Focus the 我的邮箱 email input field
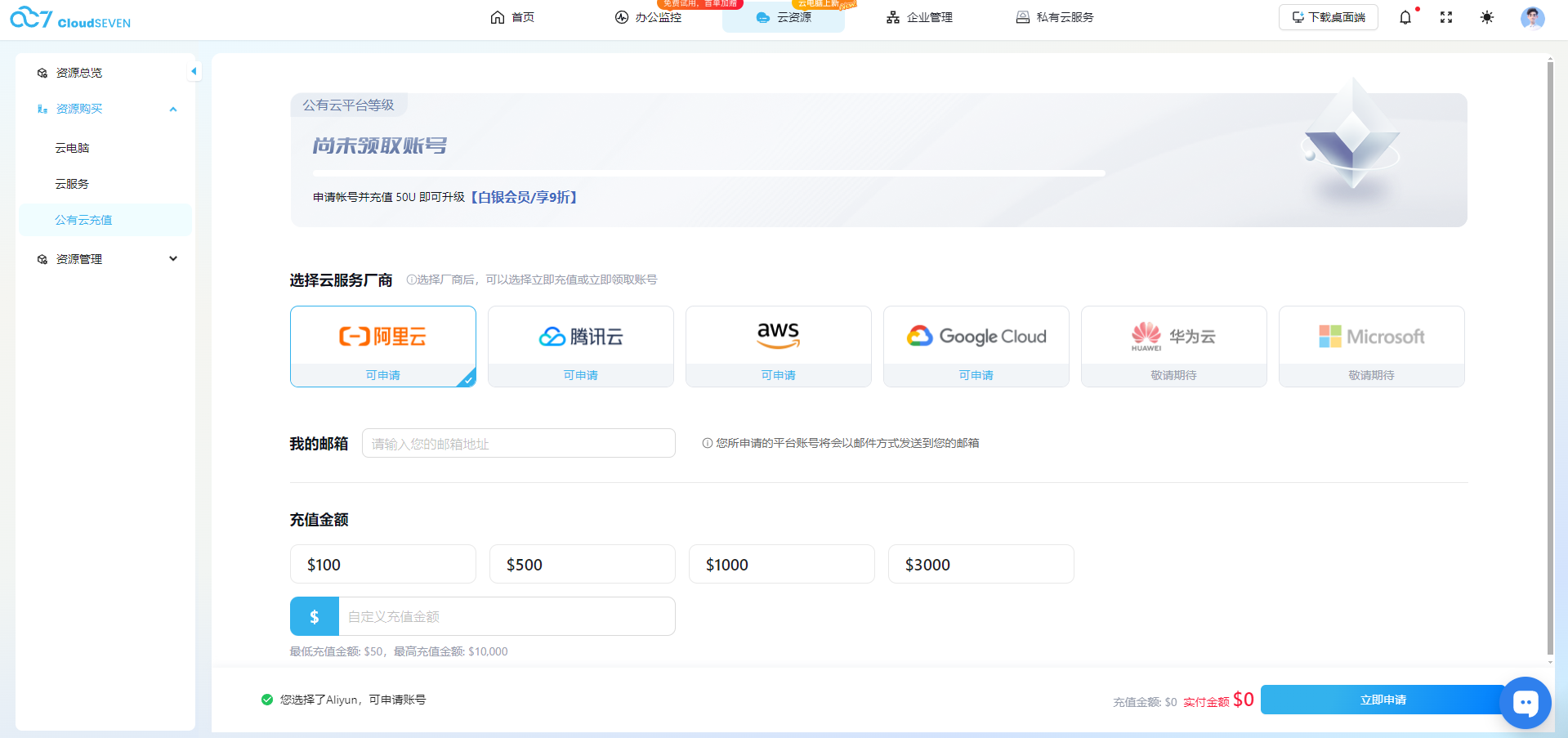The height and width of the screenshot is (738, 1568). point(518,443)
